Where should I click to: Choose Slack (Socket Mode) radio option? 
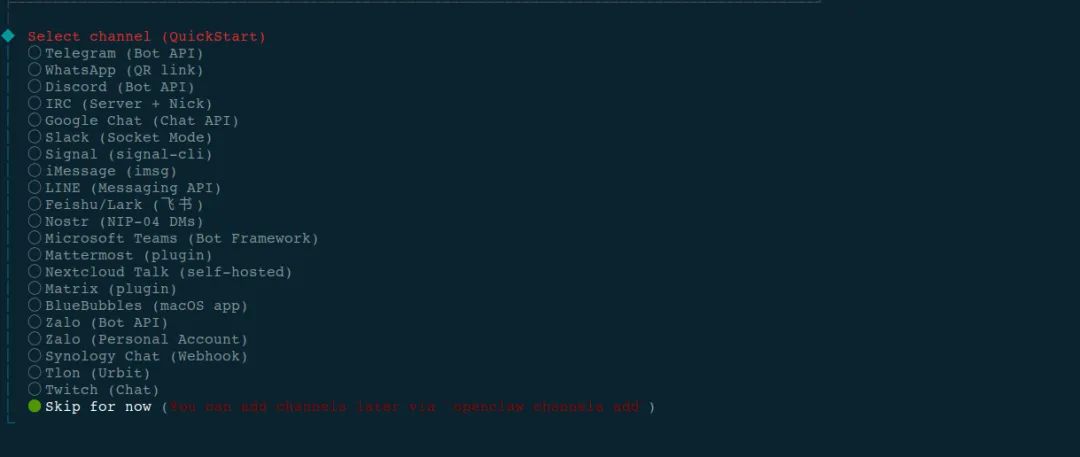point(121,137)
